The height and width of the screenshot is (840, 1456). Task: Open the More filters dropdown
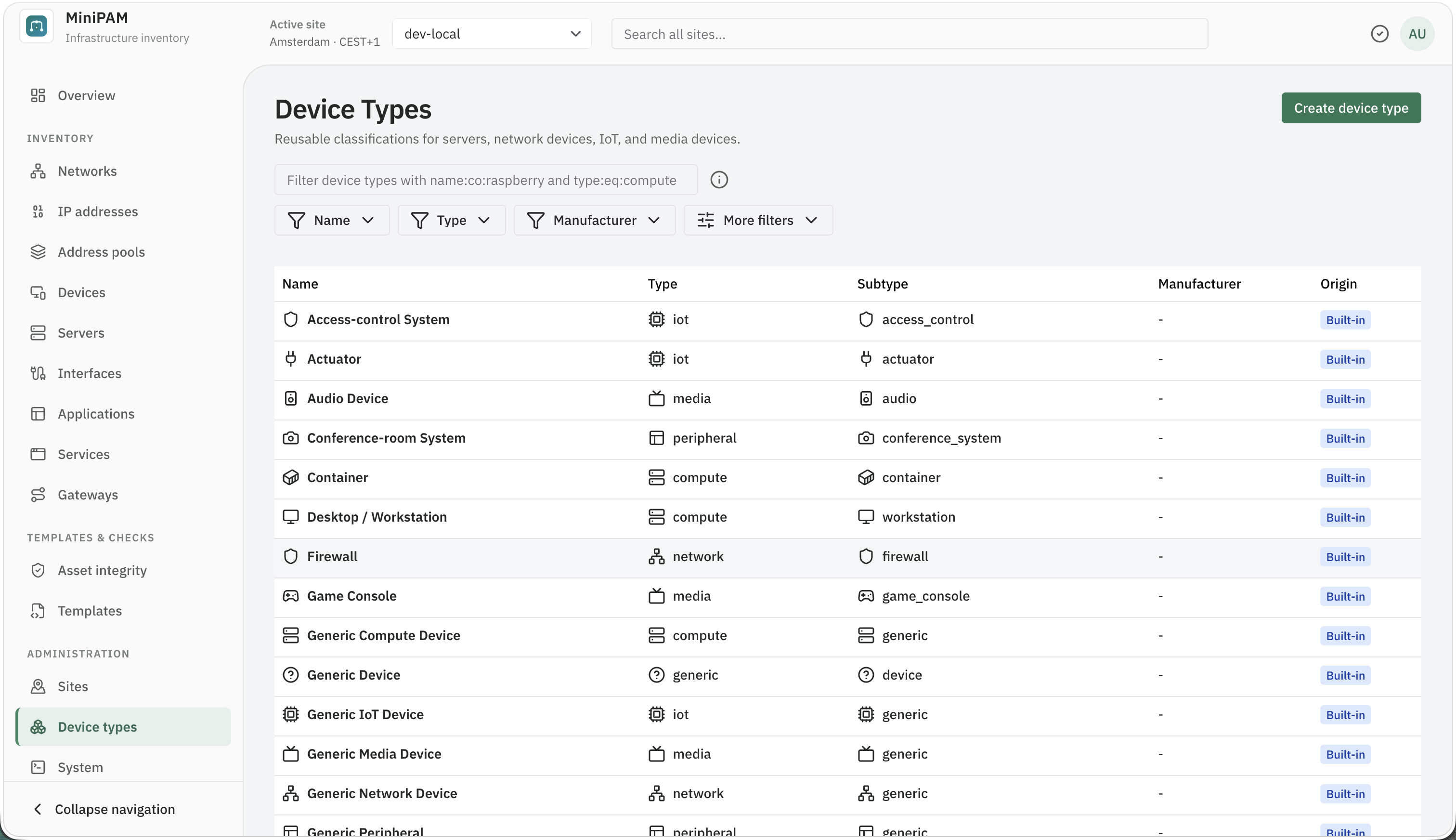(758, 221)
